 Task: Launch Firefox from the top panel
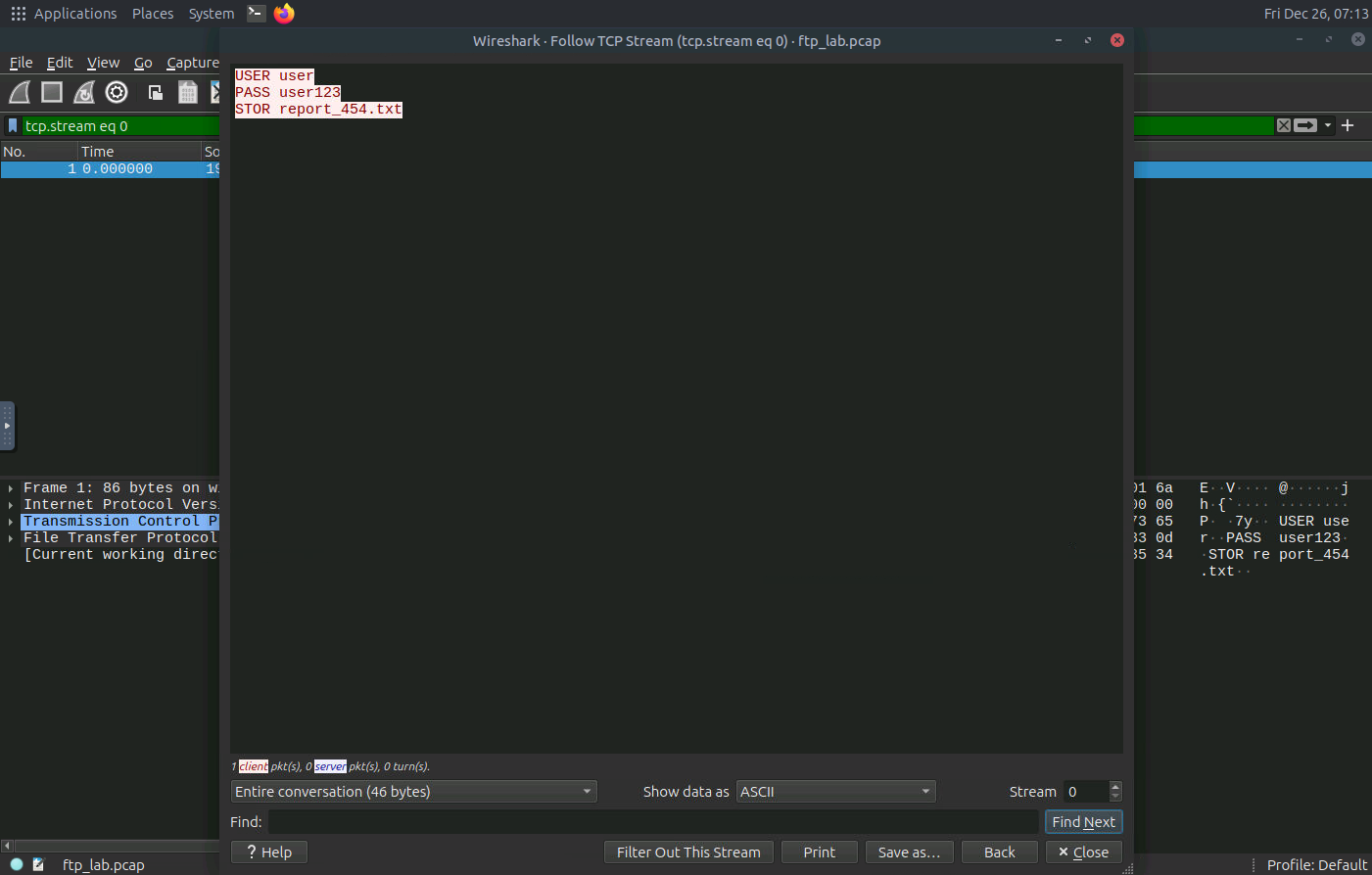pos(284,13)
